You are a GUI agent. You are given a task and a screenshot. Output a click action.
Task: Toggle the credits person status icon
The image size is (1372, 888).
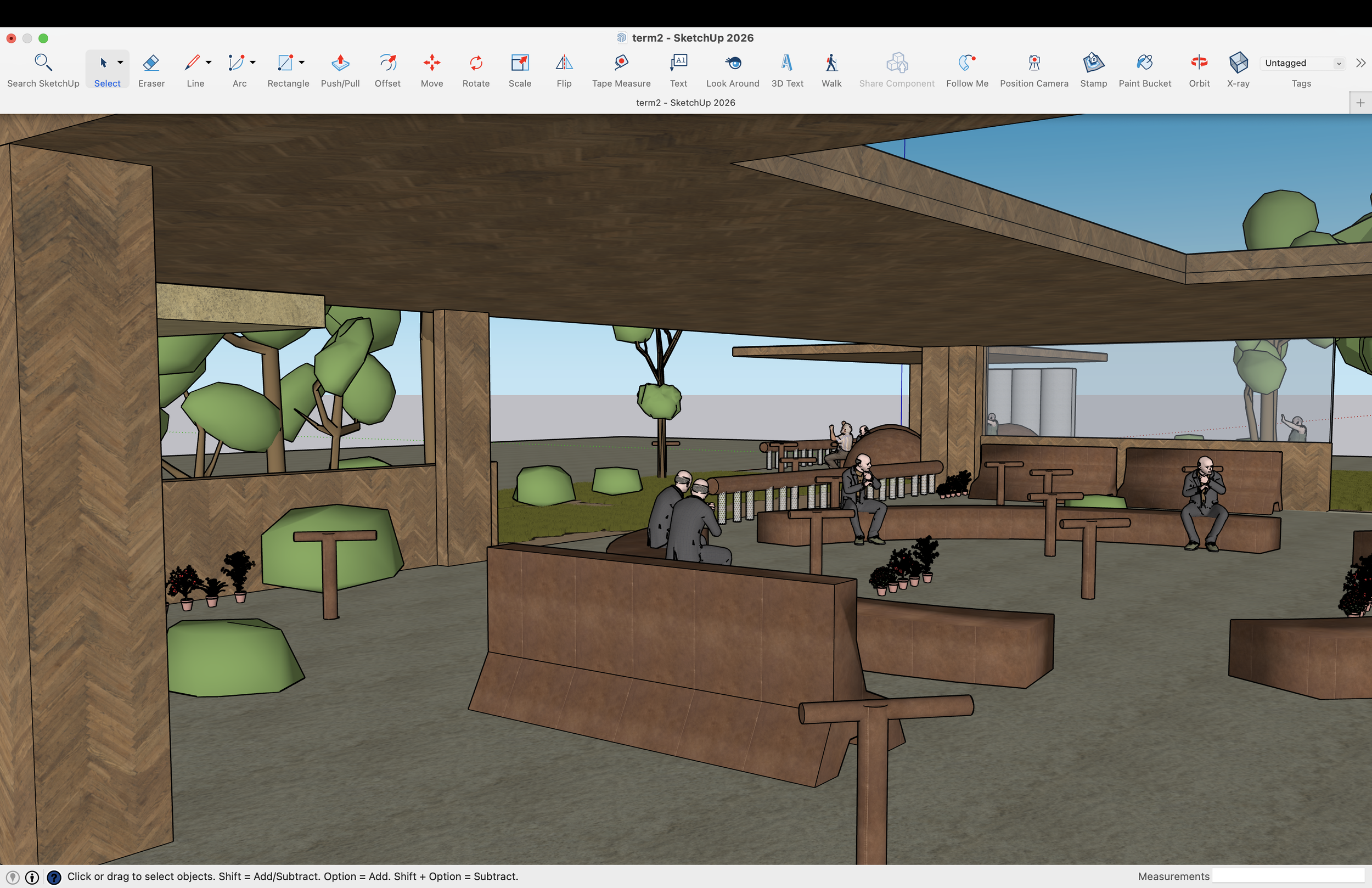[x=32, y=877]
